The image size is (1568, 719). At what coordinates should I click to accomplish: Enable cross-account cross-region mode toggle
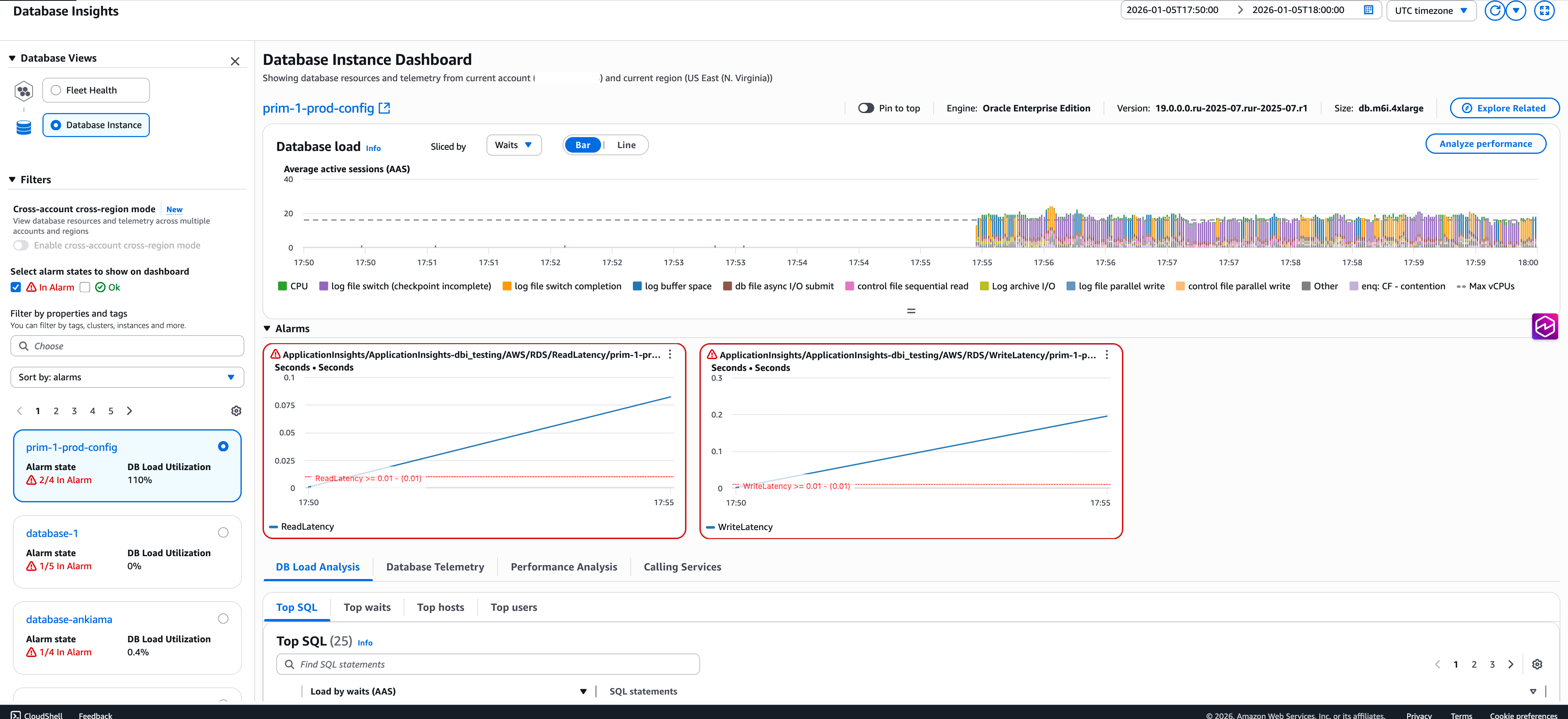coord(21,246)
